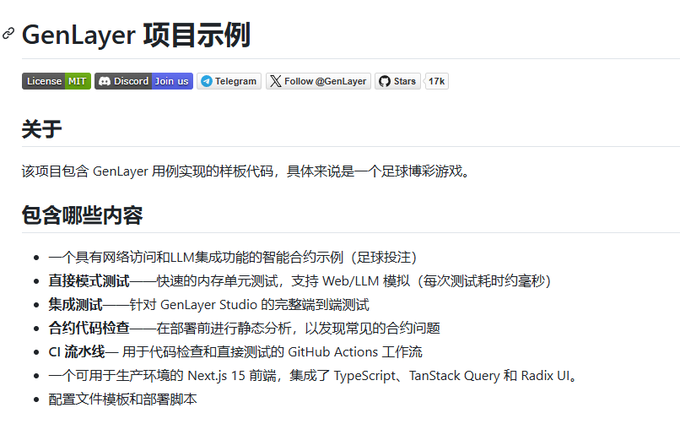The image size is (680, 424).
Task: Click the paragraph mentioning 足球博彩游戏
Action: coord(246,171)
